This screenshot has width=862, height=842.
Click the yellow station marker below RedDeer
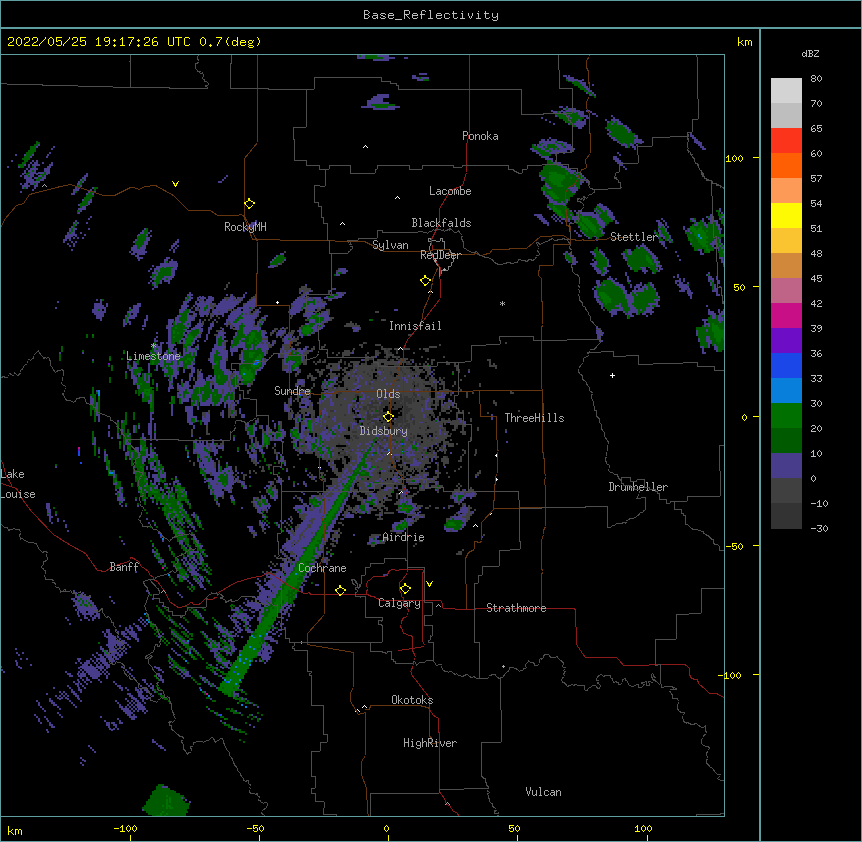click(x=426, y=281)
